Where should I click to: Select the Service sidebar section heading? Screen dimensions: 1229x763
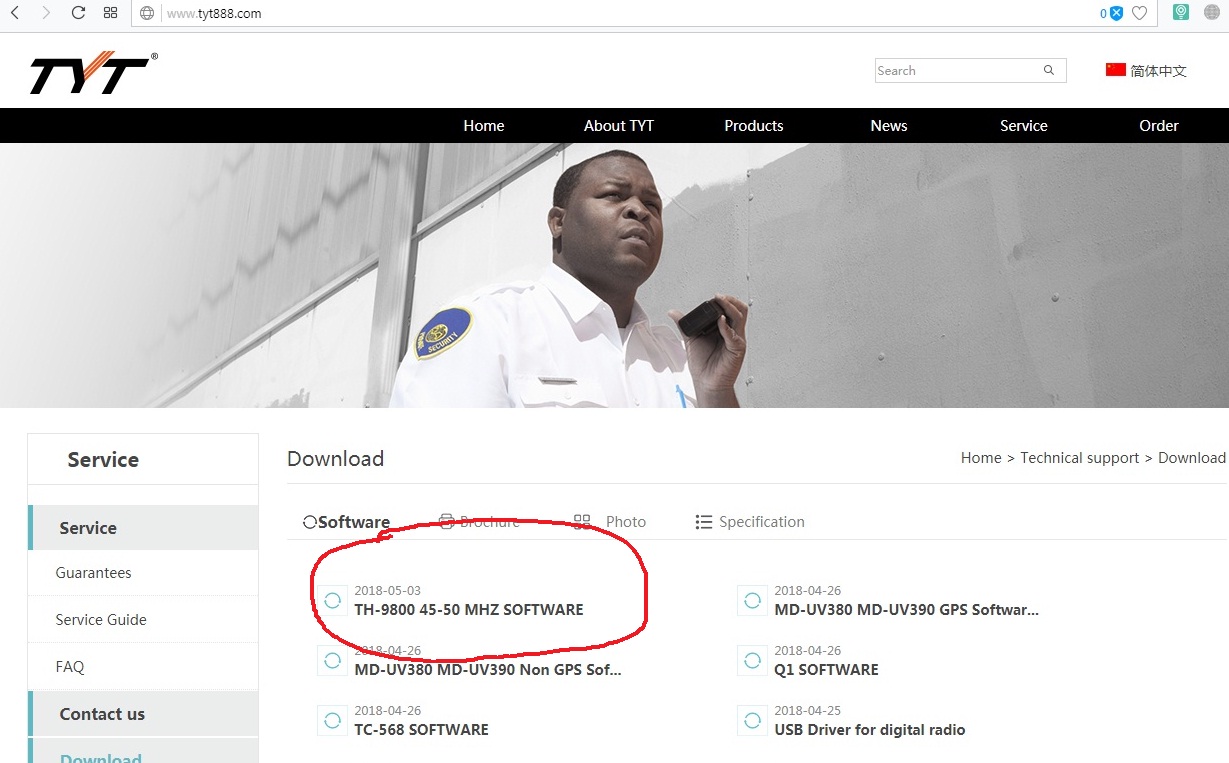[144, 528]
